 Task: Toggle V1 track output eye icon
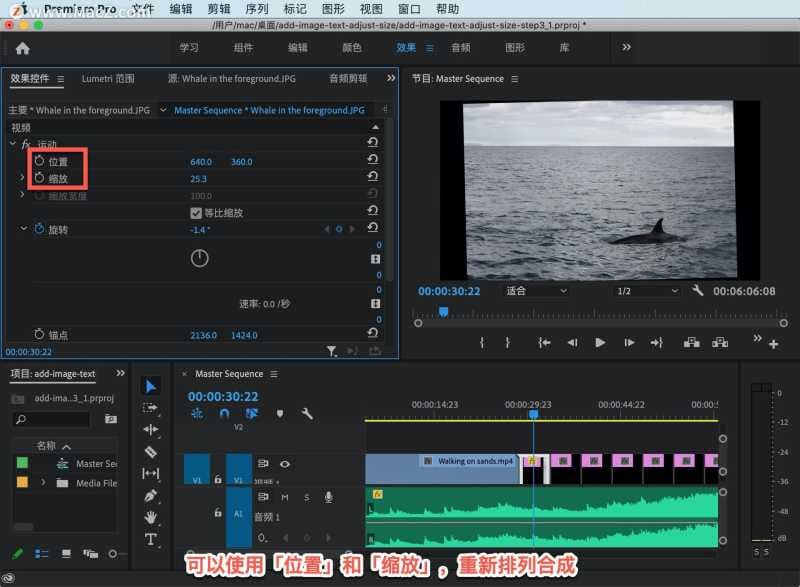[x=285, y=464]
